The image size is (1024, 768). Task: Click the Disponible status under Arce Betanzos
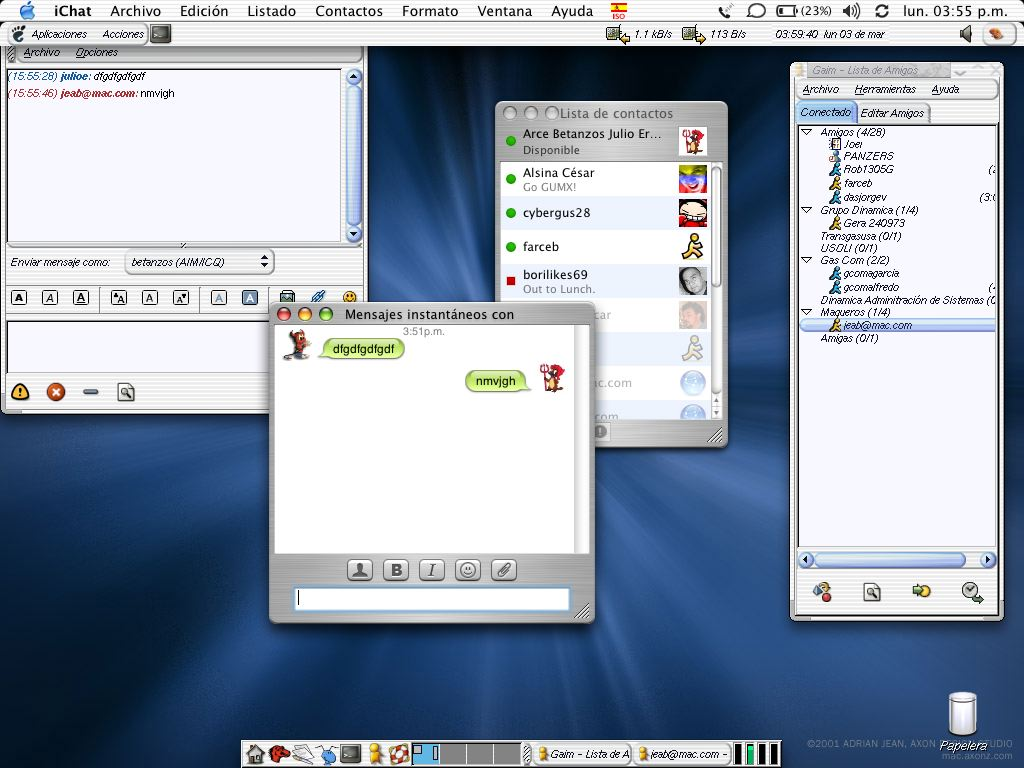coord(551,150)
